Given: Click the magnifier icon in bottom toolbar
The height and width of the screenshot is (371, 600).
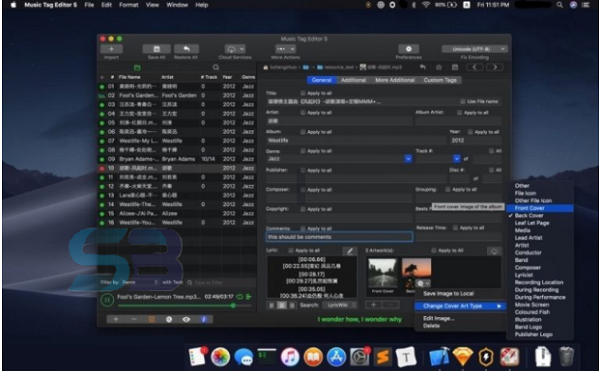Looking at the screenshot, I should pyautogui.click(x=169, y=319).
